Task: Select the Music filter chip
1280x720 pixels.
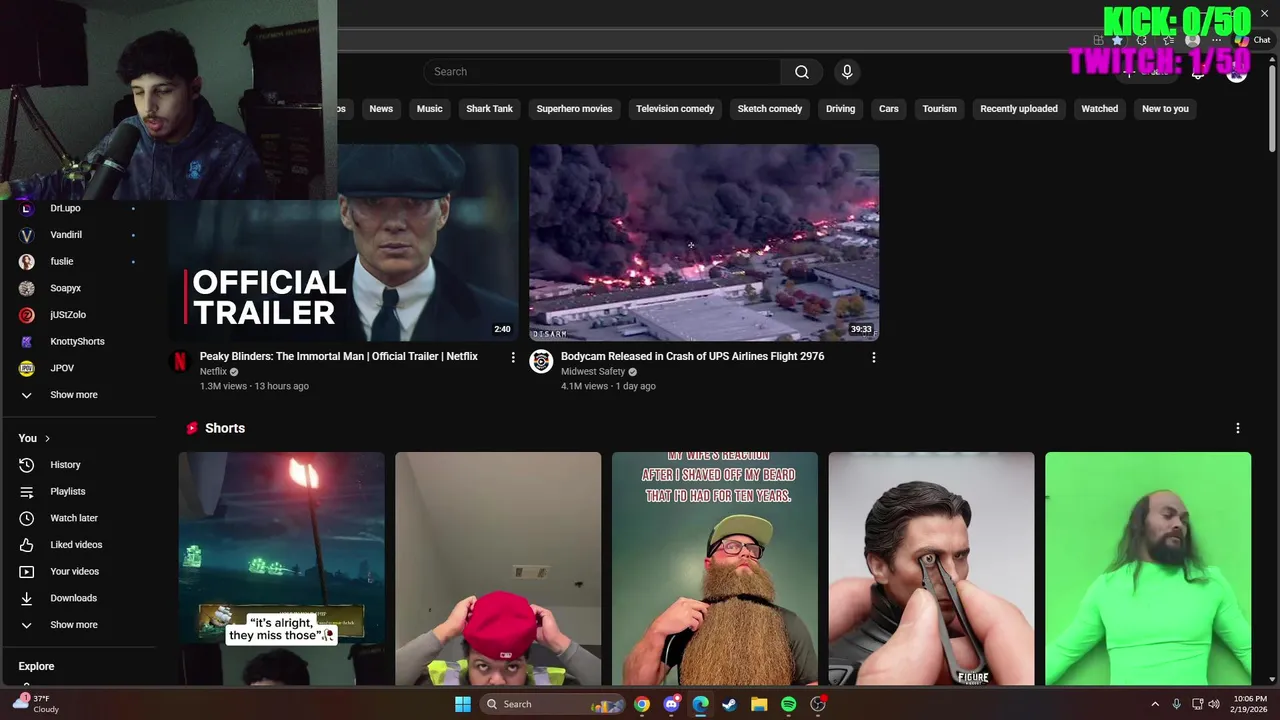Action: (429, 109)
